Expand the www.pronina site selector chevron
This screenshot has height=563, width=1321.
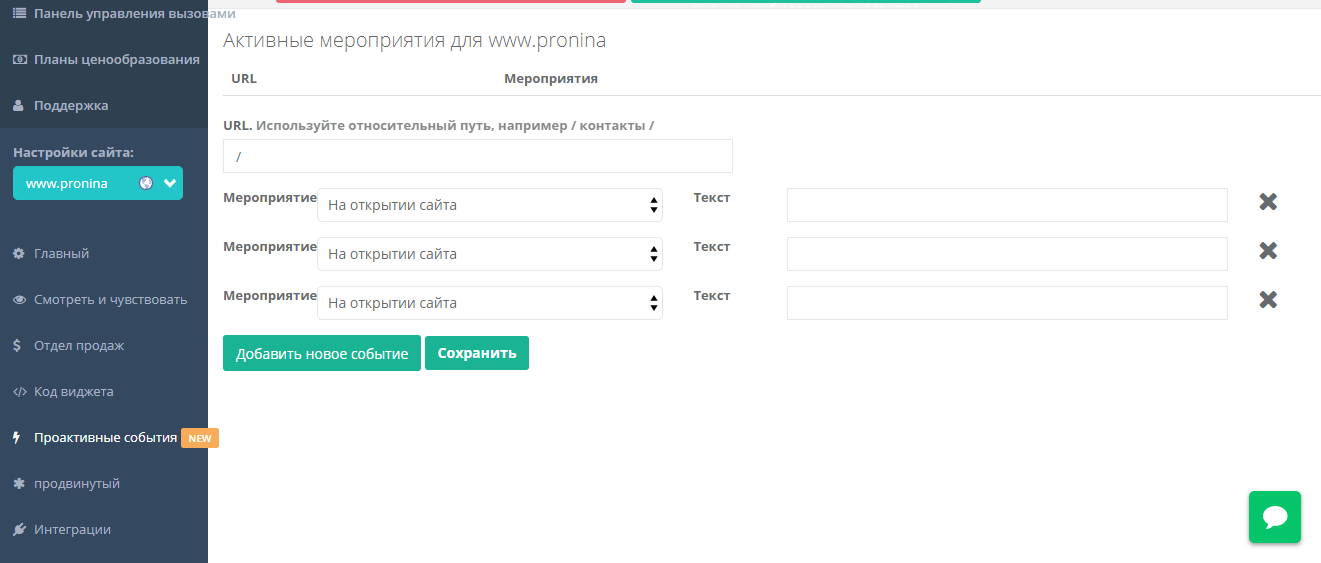[x=170, y=183]
